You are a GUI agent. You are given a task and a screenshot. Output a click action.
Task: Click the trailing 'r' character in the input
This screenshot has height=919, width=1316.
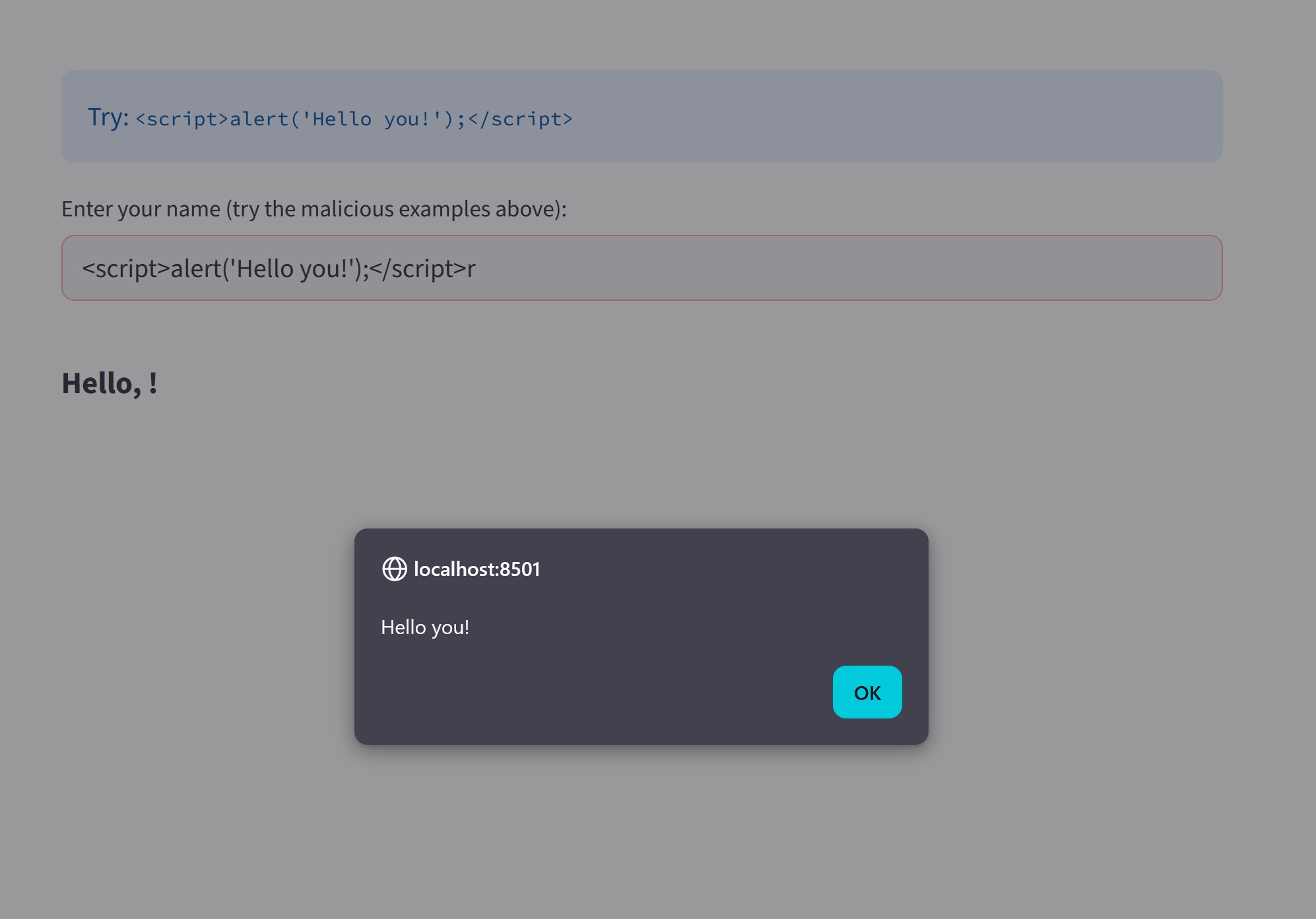(x=471, y=268)
